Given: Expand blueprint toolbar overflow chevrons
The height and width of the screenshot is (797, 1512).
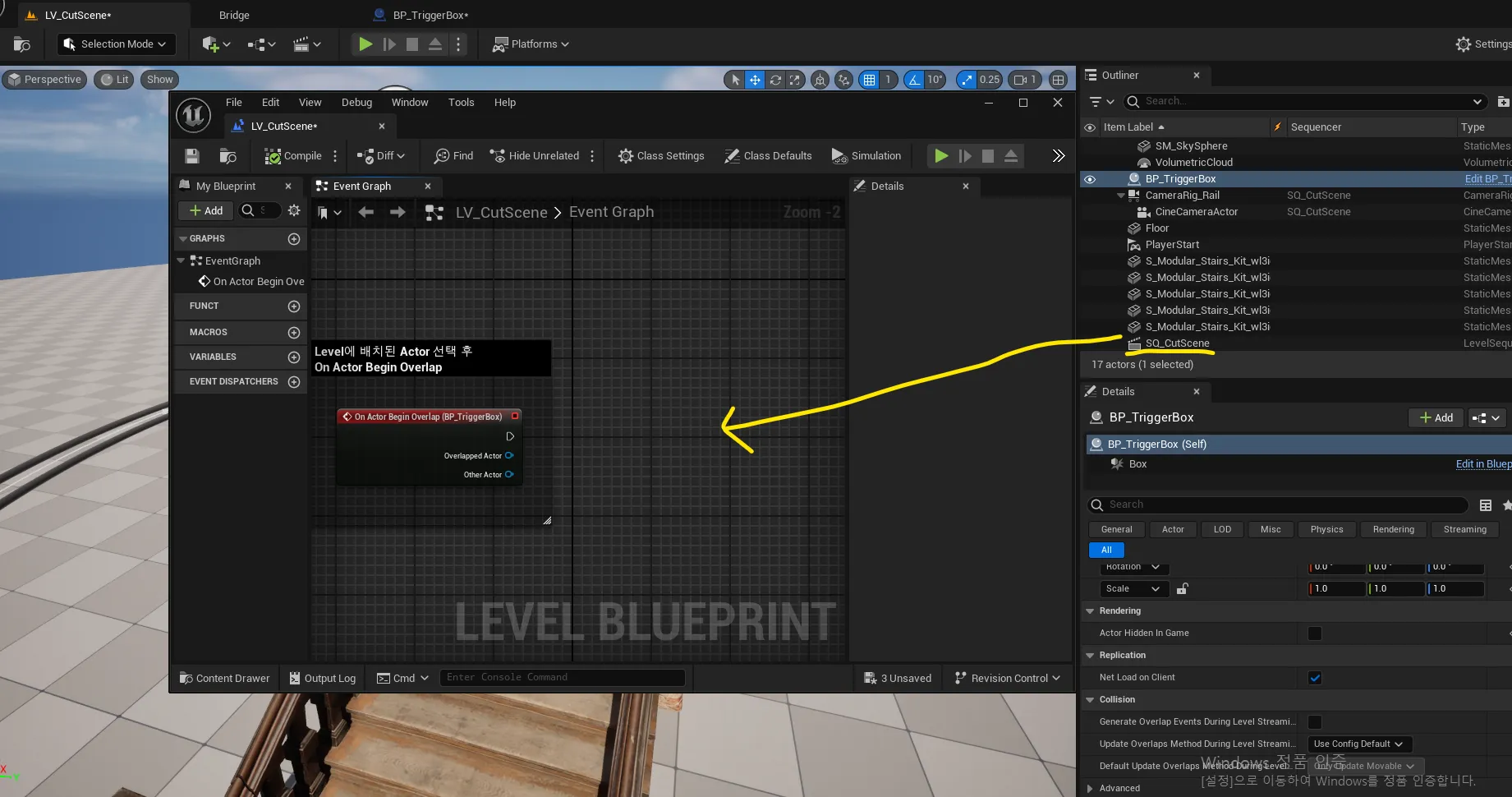Looking at the screenshot, I should [x=1059, y=156].
